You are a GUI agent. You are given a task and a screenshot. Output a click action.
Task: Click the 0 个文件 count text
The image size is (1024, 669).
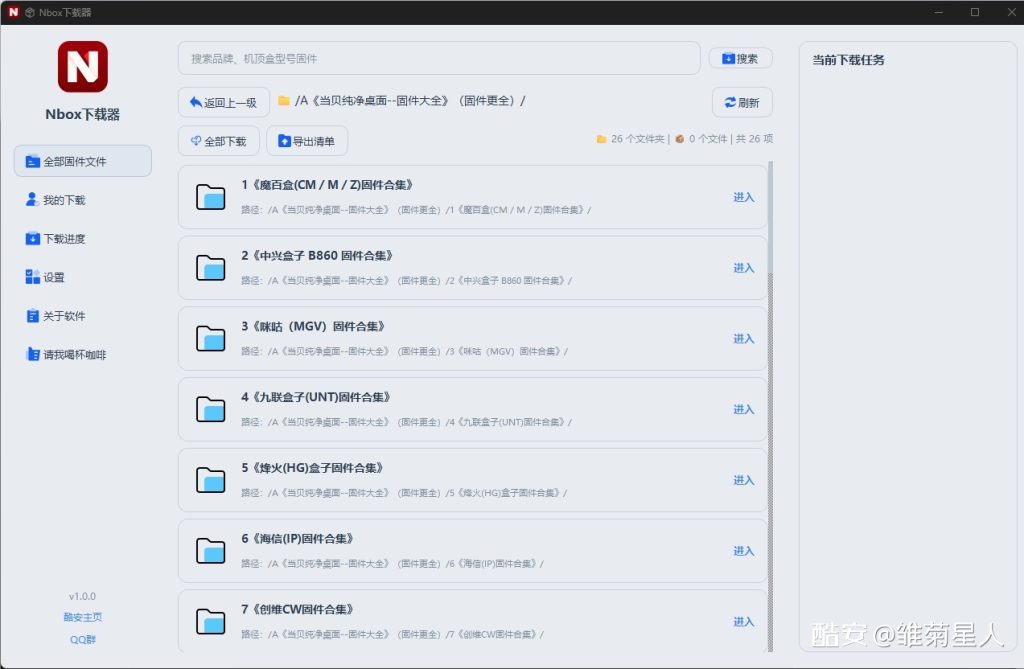[708, 139]
